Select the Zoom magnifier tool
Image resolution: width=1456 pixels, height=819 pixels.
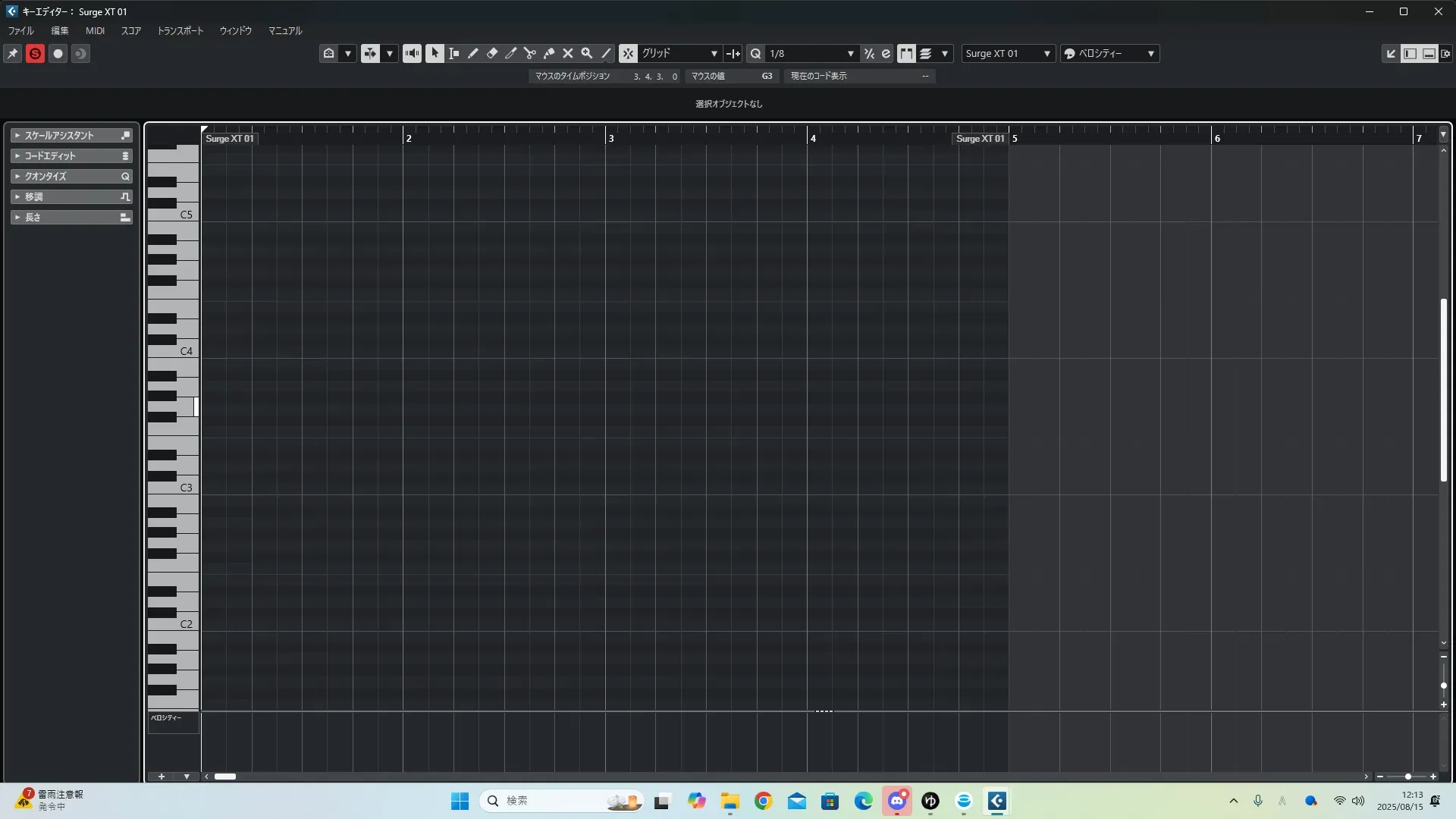586,53
